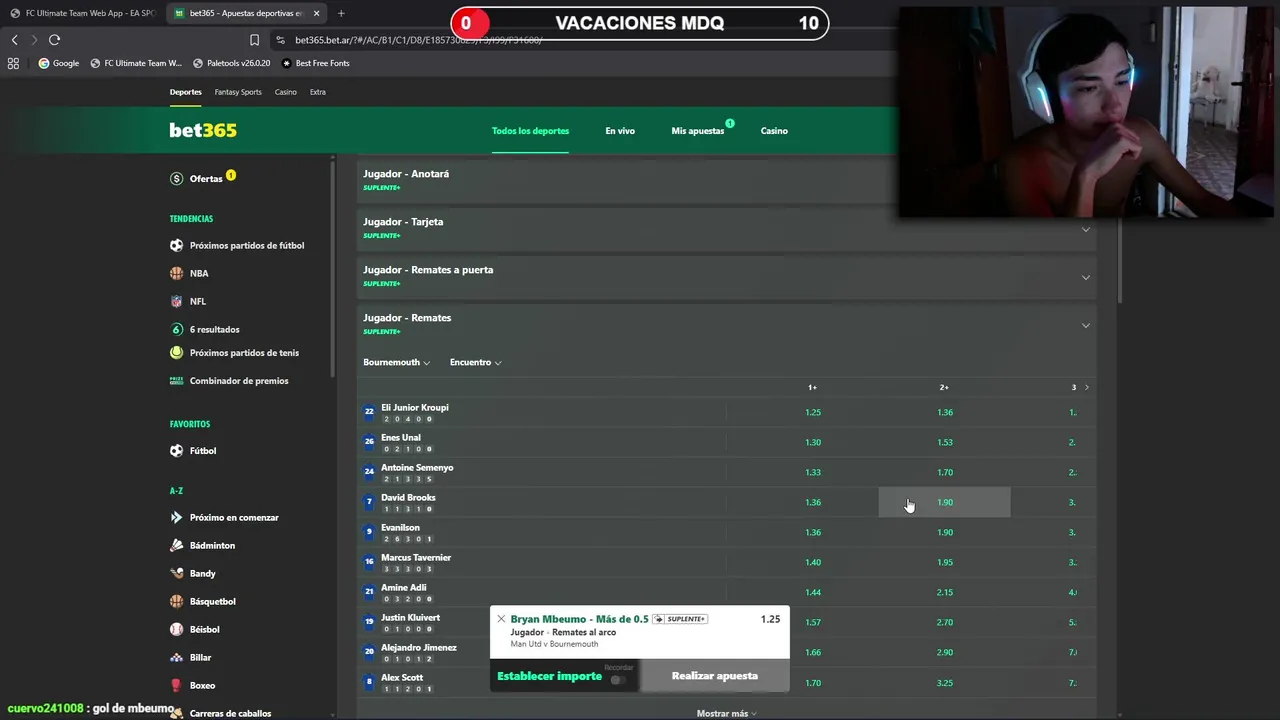Open a new browser tab

coord(341,13)
